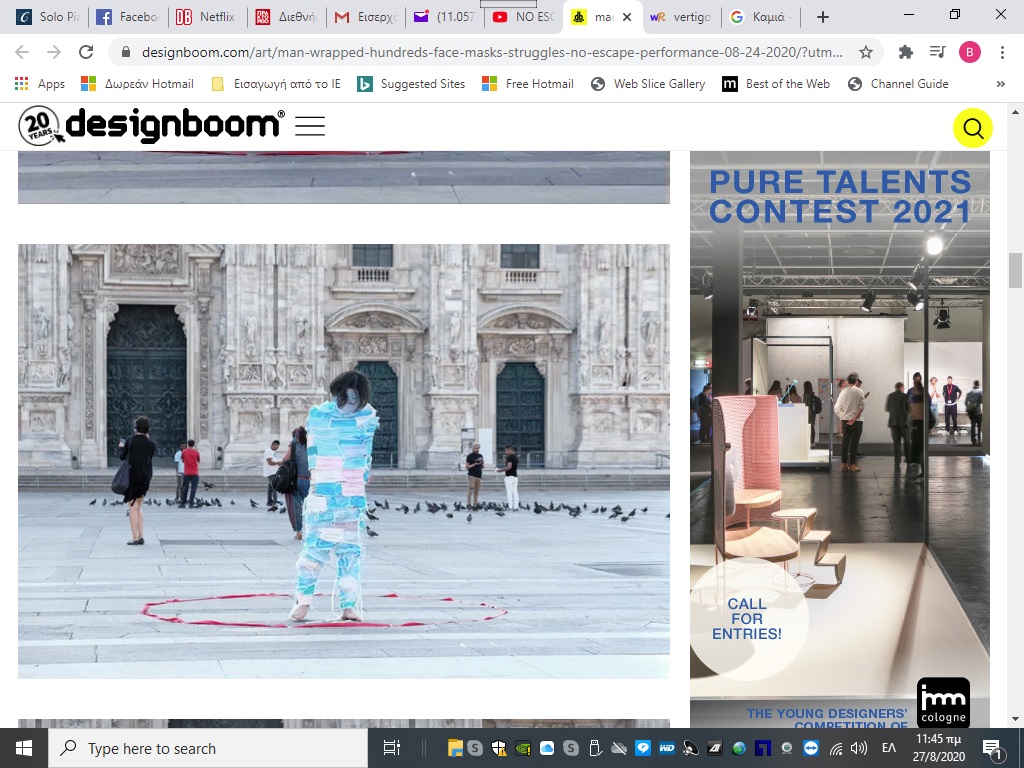Expand the hidden bookmarks overflow chevron
This screenshot has width=1024, height=768.
[1001, 84]
